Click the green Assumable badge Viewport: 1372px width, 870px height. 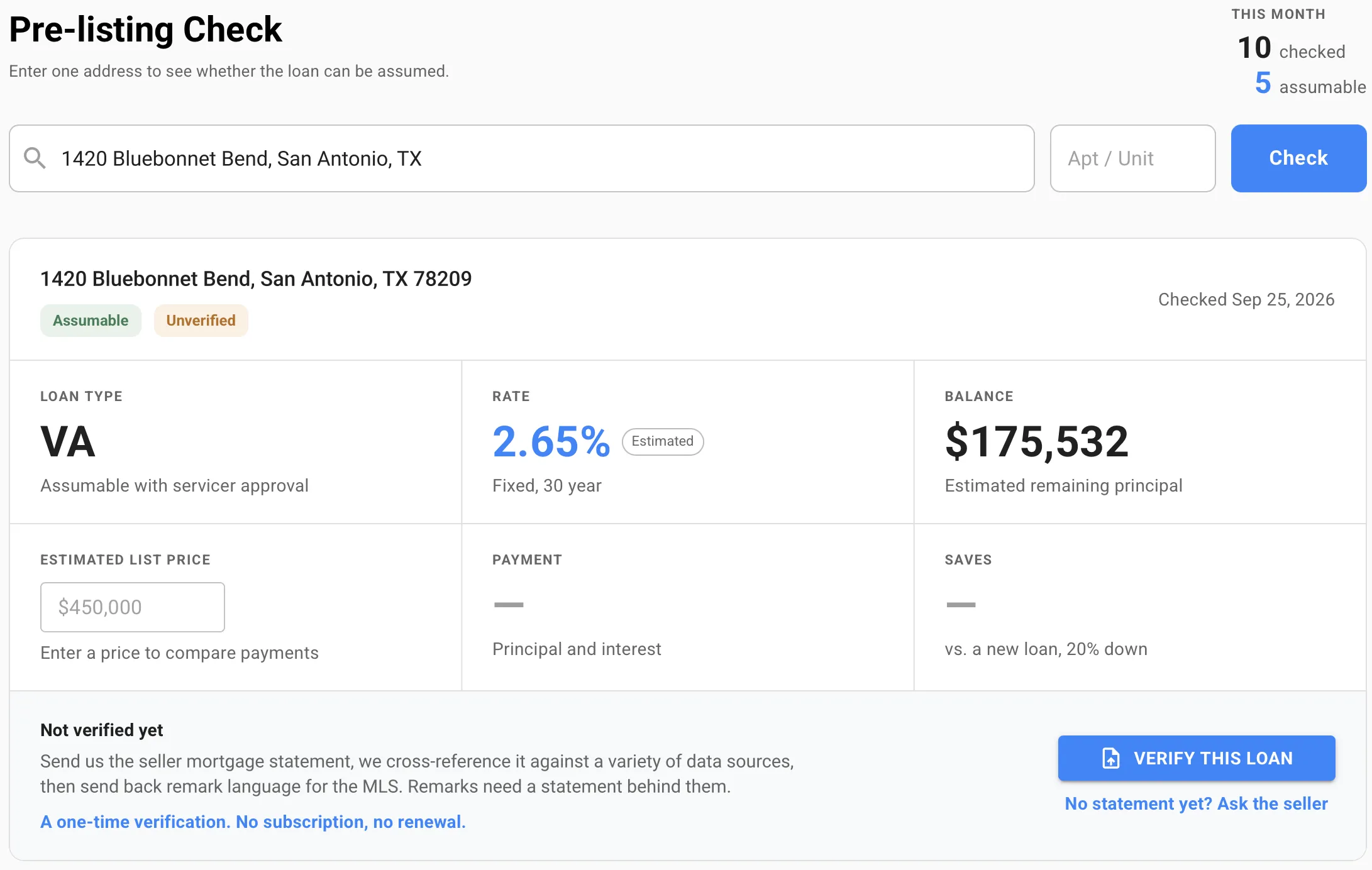[x=91, y=321]
